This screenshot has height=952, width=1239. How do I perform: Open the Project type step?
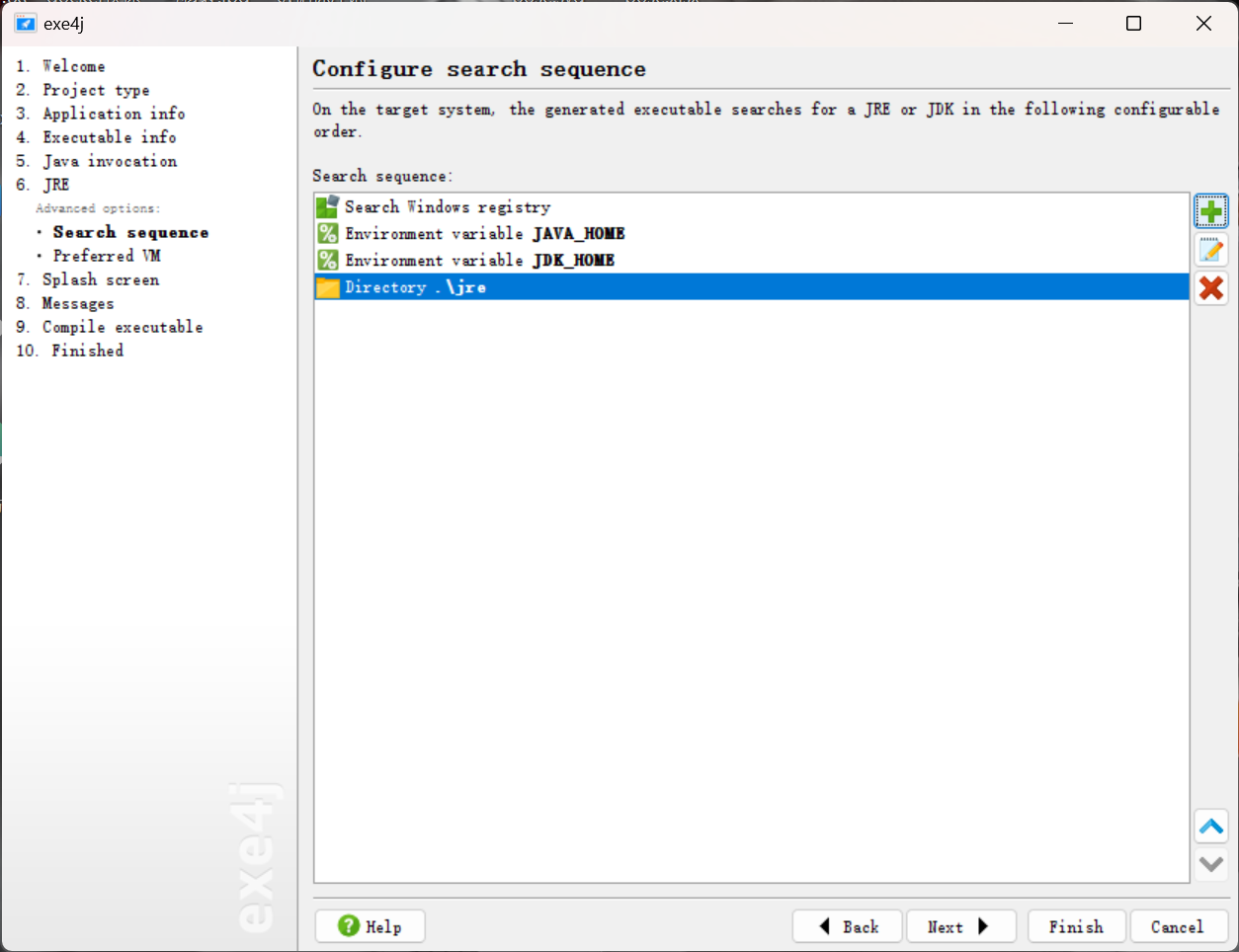point(96,90)
